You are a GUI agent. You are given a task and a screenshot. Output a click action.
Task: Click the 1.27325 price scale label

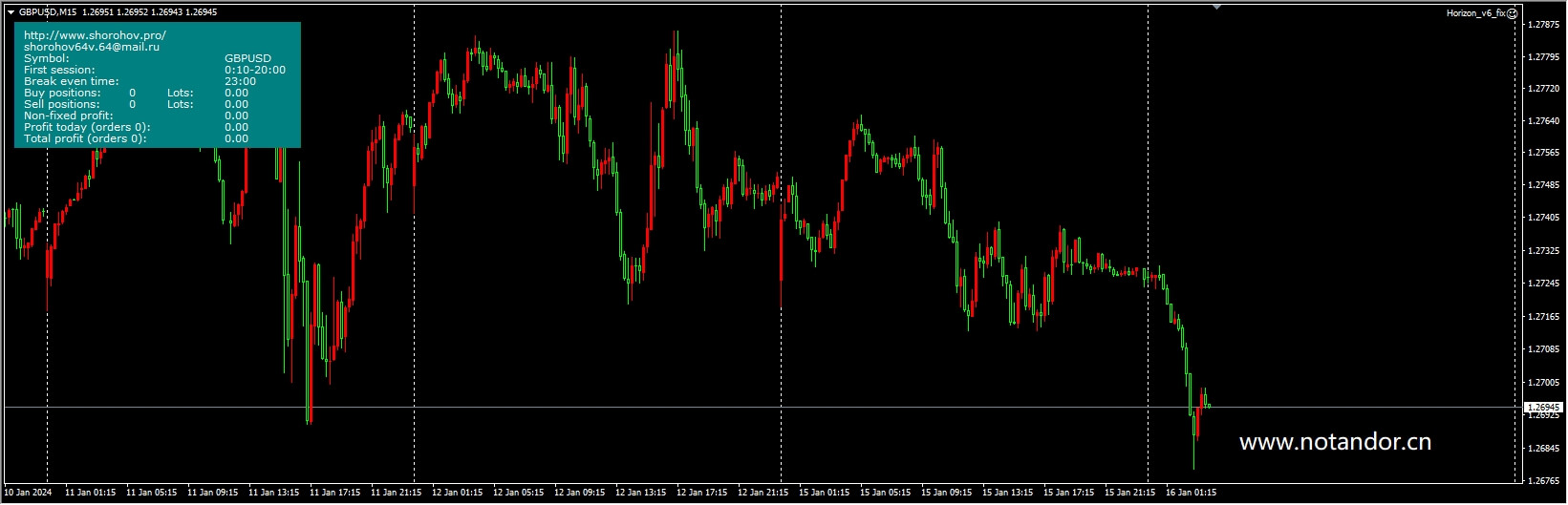click(1544, 251)
